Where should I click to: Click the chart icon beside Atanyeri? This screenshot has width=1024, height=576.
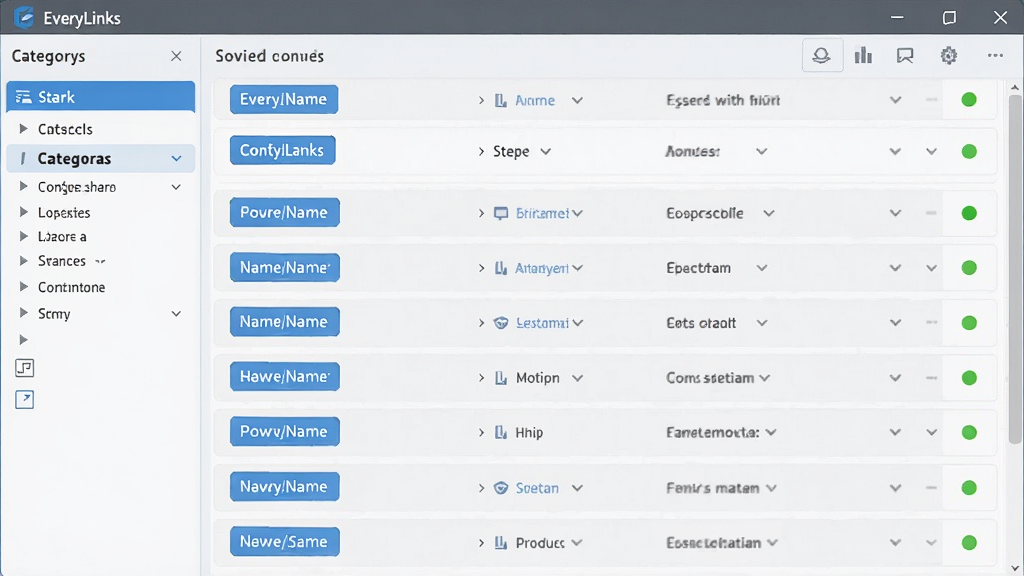coord(501,268)
